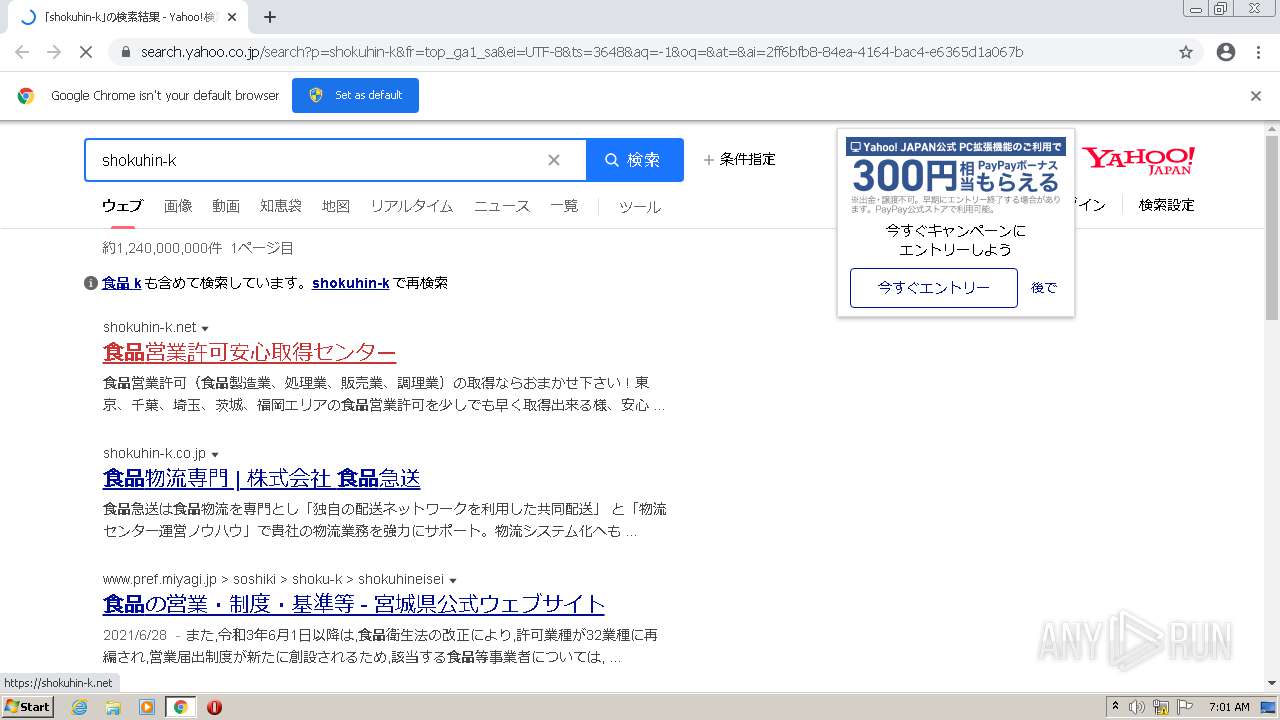
Task: Launch Internet Explorer from taskbar
Action: [x=79, y=707]
